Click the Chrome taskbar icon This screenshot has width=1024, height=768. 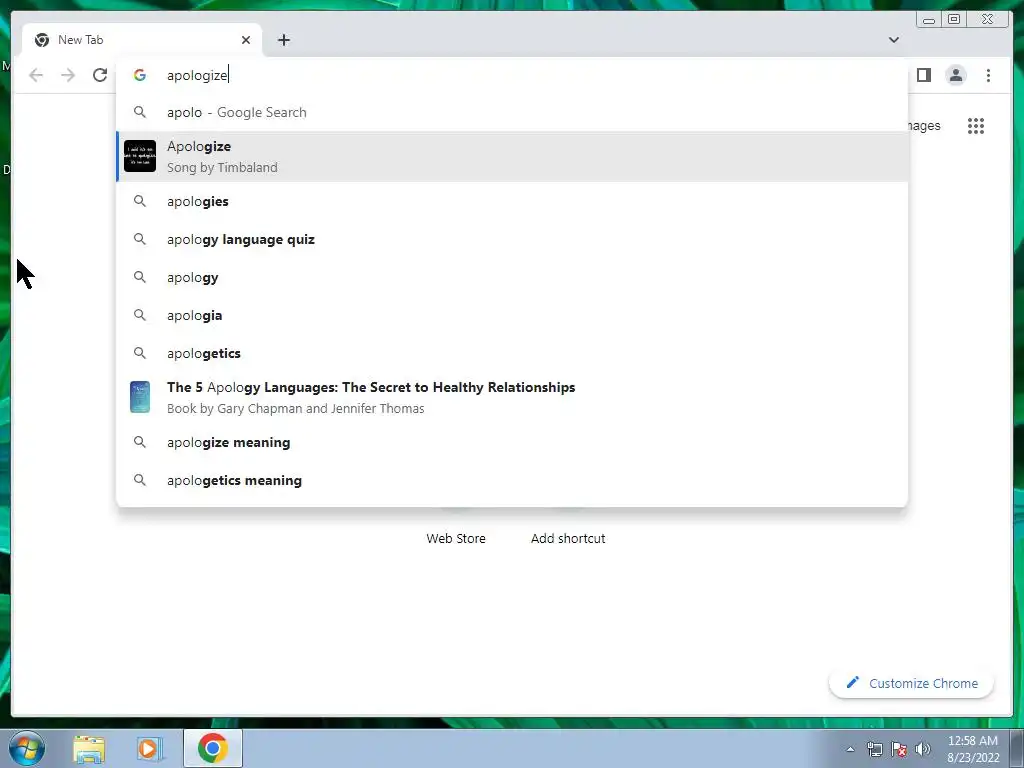tap(212, 748)
